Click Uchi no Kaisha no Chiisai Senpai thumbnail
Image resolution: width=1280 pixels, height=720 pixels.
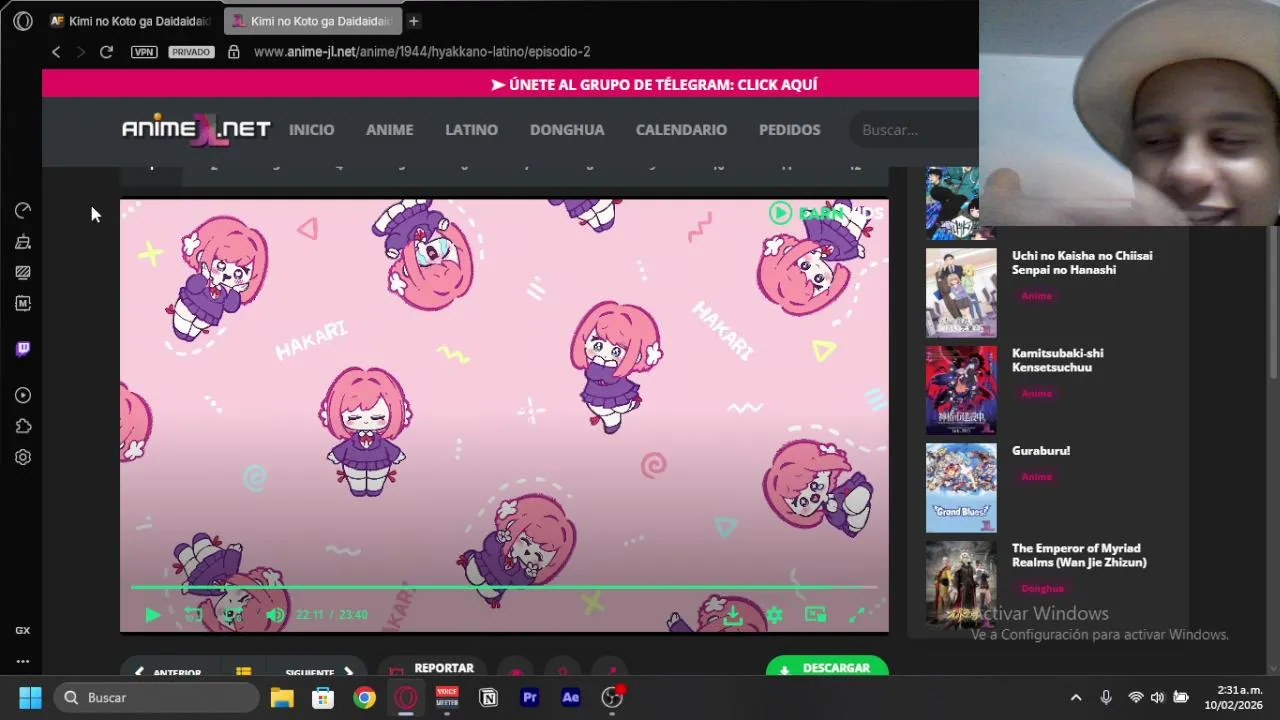tap(961, 292)
